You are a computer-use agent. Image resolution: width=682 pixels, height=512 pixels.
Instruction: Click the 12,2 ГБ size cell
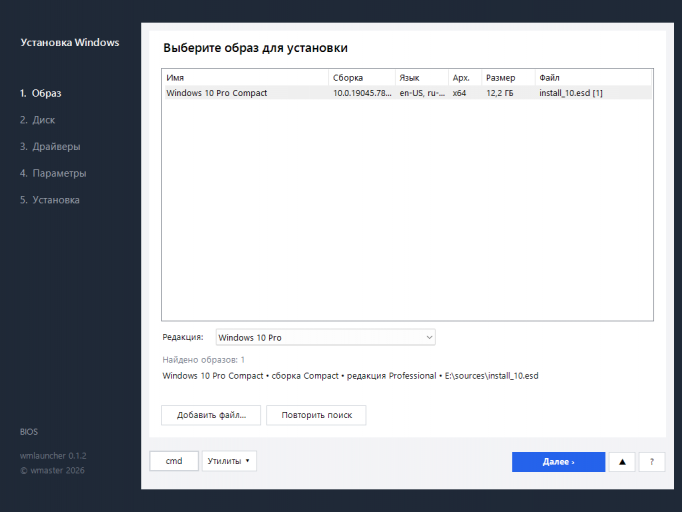[500, 93]
